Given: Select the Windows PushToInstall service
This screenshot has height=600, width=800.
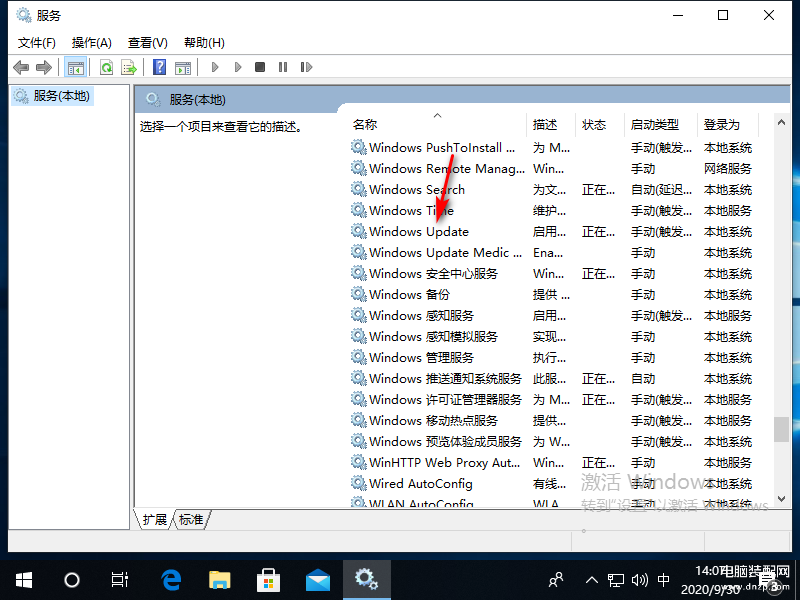Looking at the screenshot, I should click(x=554, y=147).
